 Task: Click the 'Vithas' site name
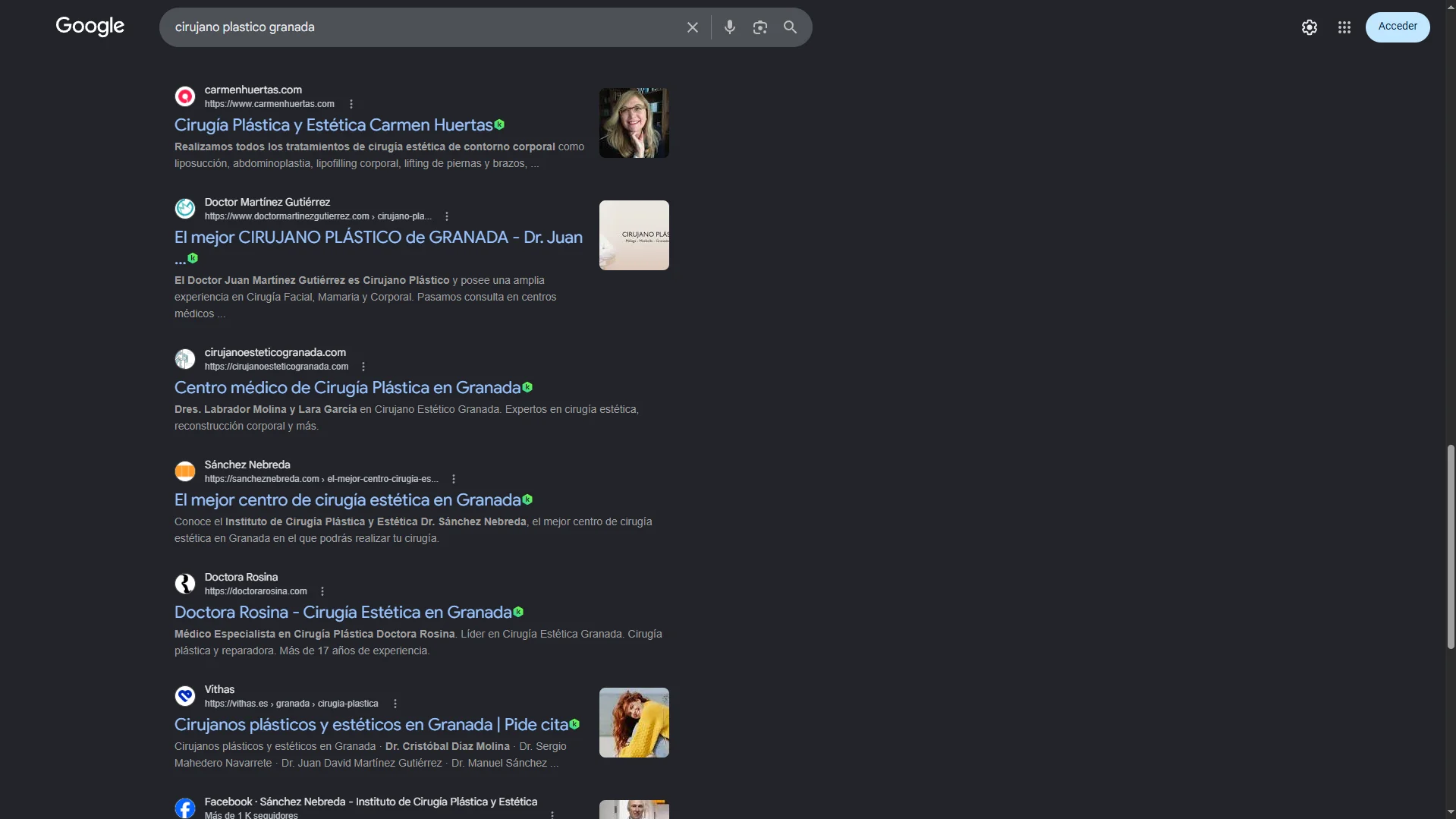pos(219,689)
